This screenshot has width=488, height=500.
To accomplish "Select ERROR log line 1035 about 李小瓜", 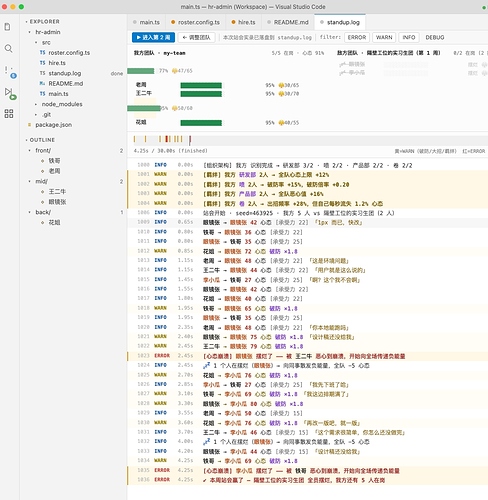I will 307,471.
